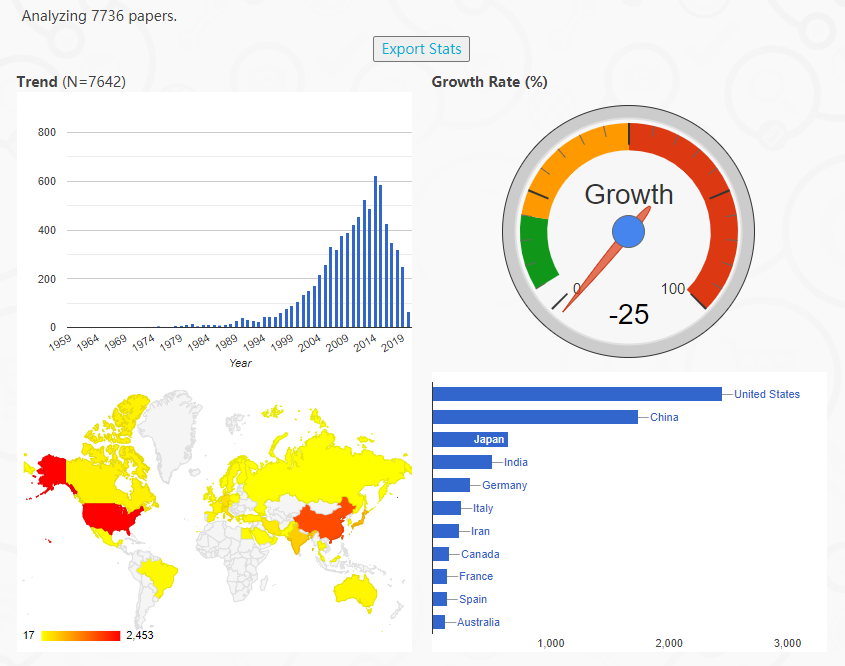Click the map color gradient legend
This screenshot has height=666, width=845.
point(80,635)
